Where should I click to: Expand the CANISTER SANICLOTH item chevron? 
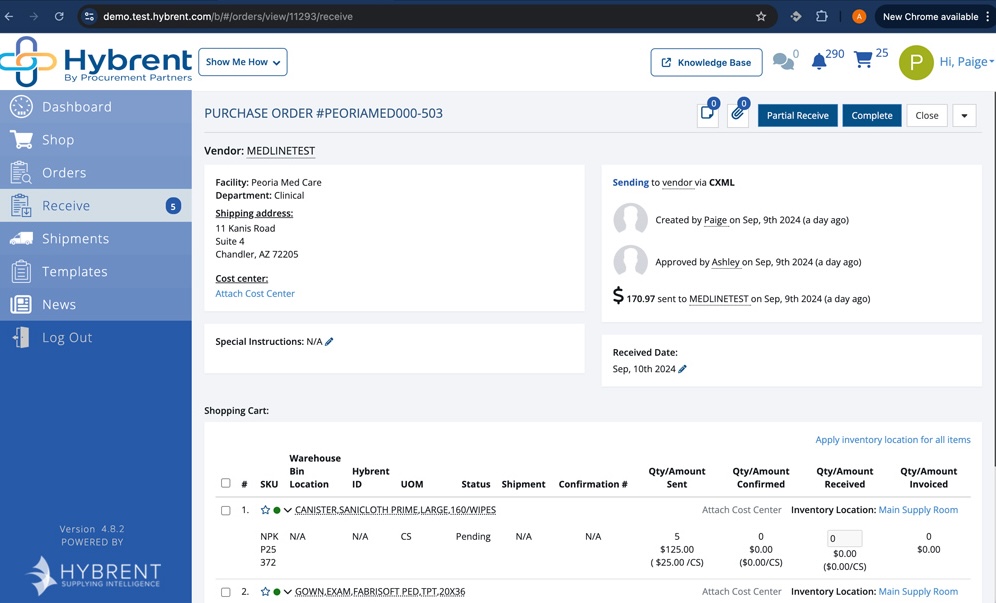(288, 510)
